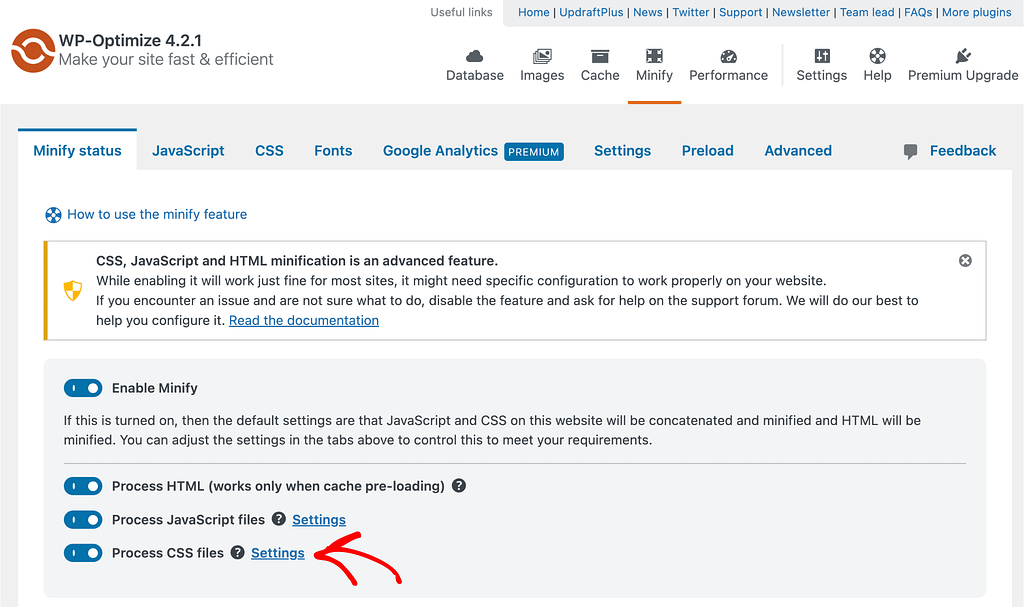Viewport: 1024px width, 607px height.
Task: Open Settings link for Process JavaScript files
Action: click(319, 519)
